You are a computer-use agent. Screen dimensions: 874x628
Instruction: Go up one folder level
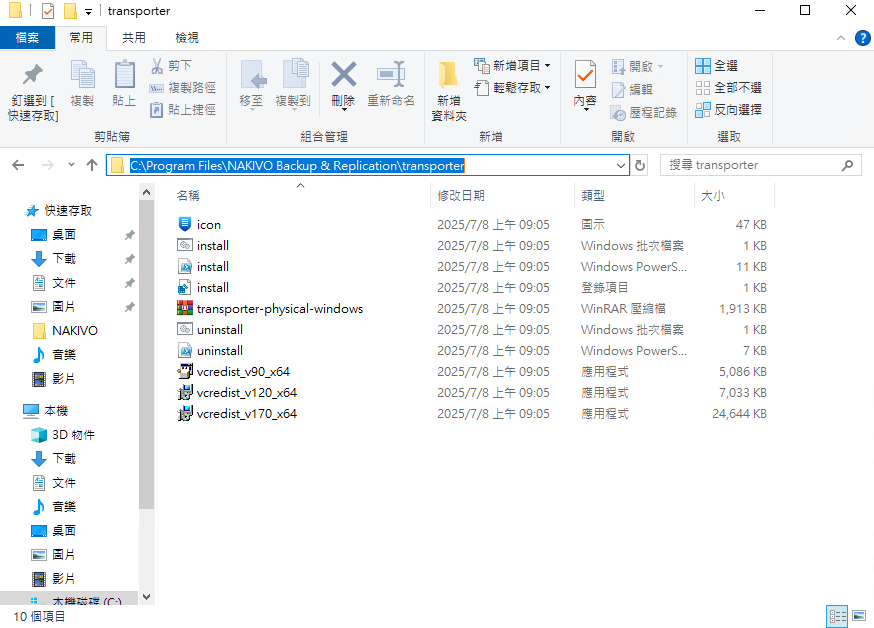[92, 165]
